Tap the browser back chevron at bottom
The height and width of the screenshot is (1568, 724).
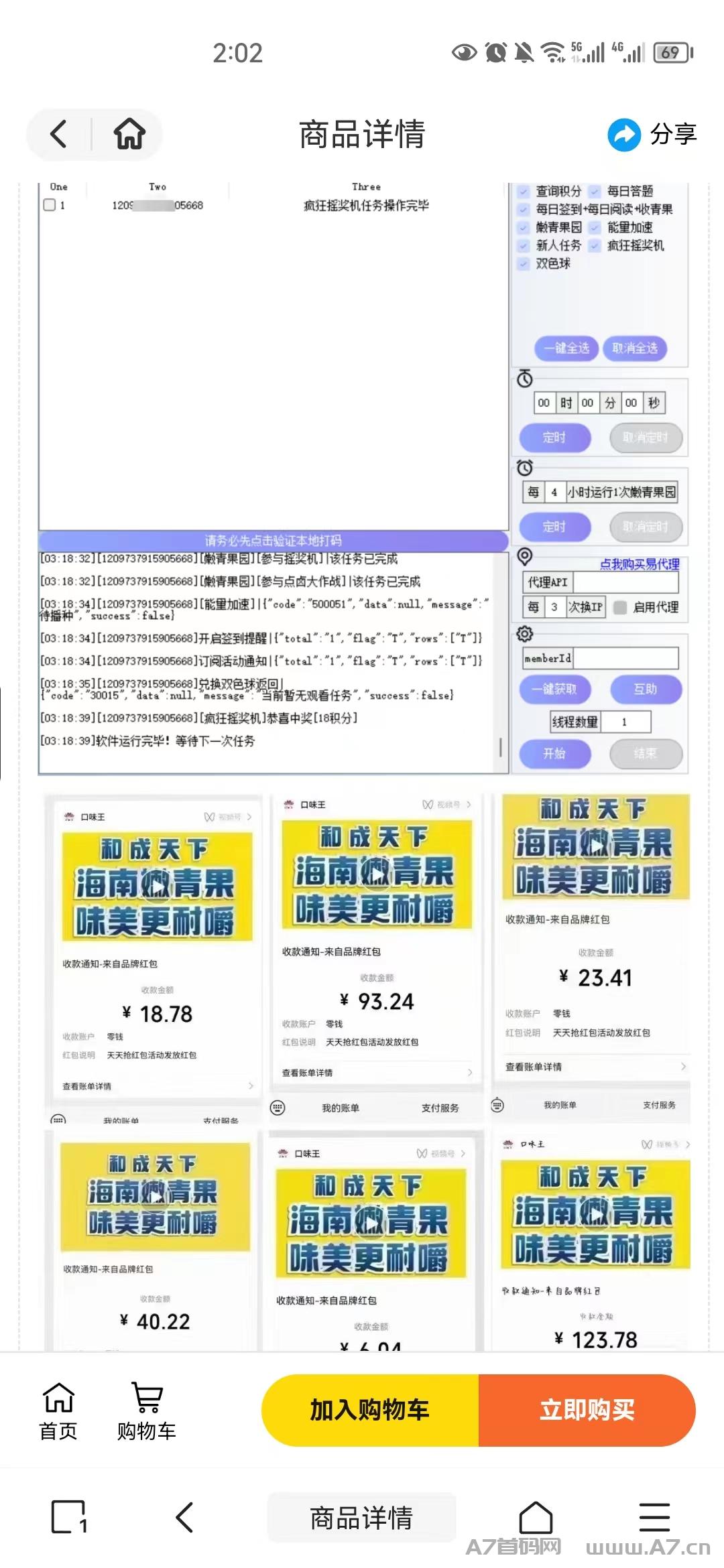184,1517
